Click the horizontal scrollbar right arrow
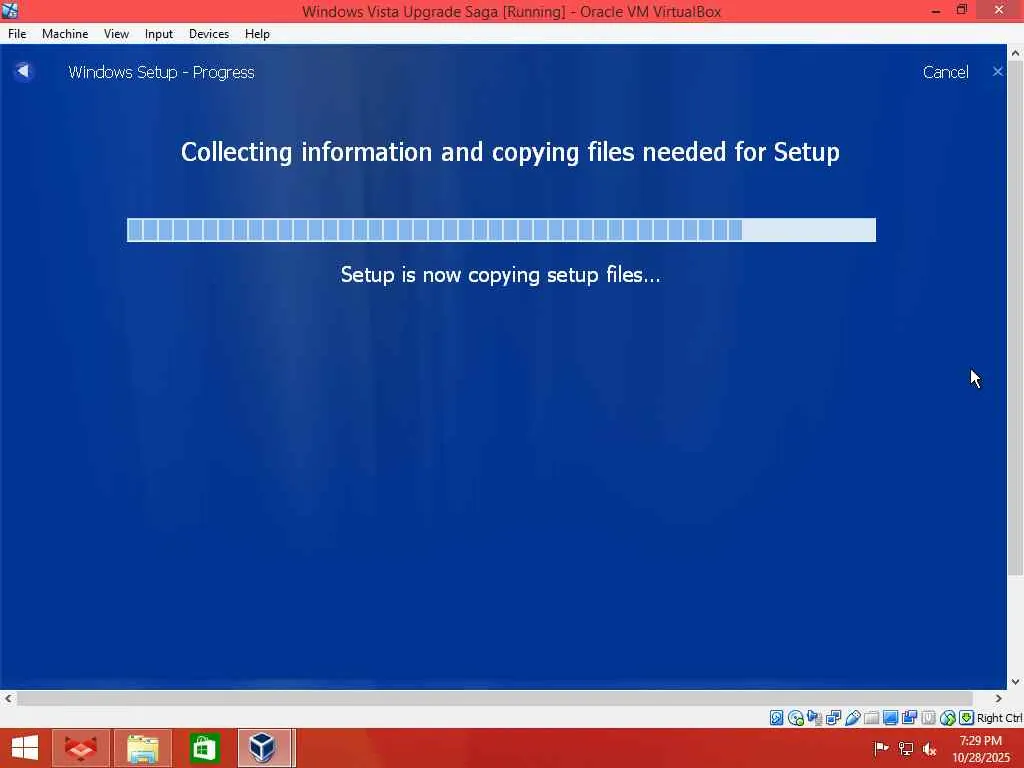 (998, 698)
